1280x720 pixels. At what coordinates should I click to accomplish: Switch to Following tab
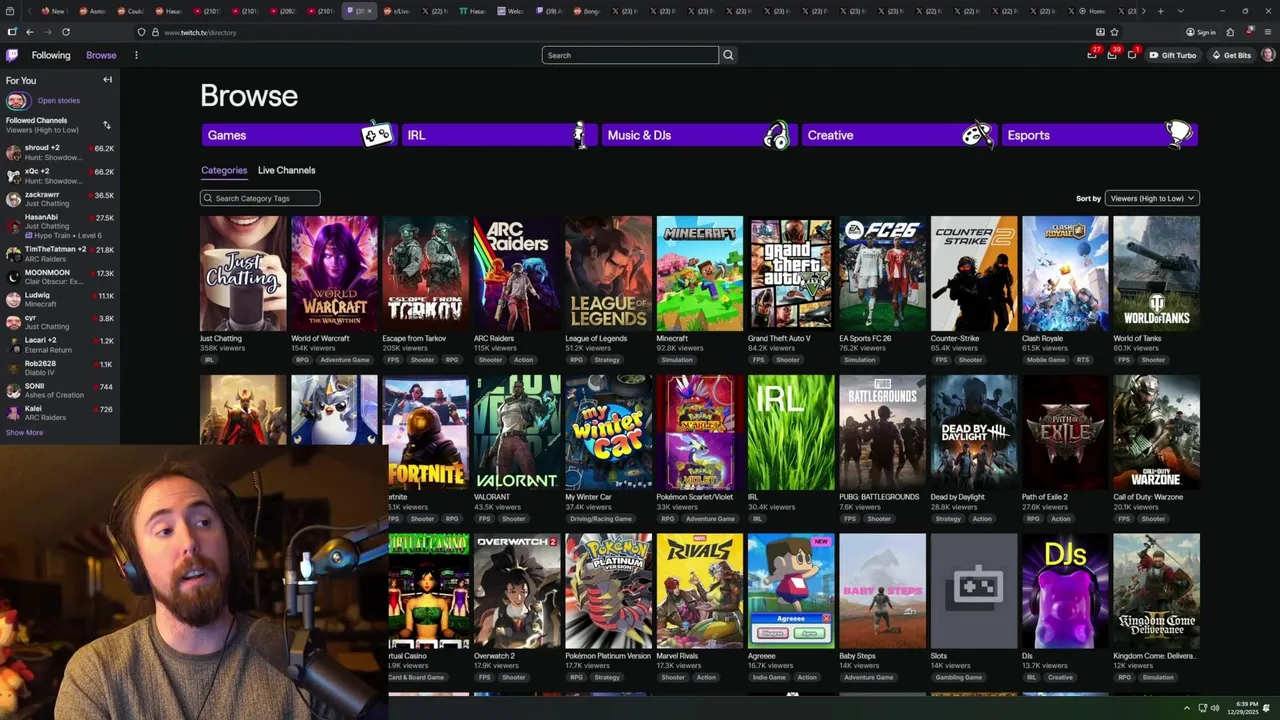[x=51, y=55]
